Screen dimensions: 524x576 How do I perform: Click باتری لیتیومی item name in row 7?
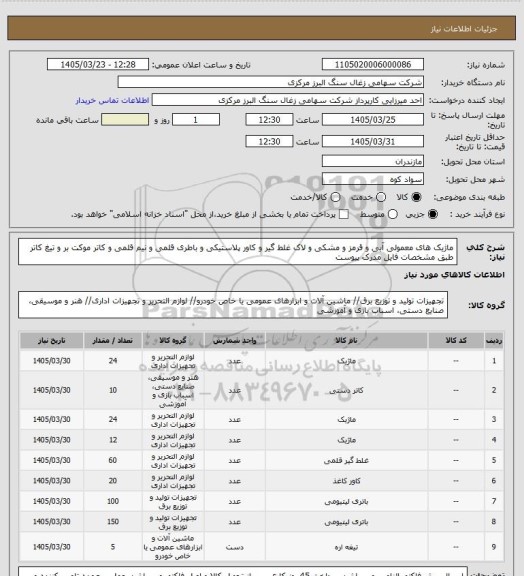click(x=346, y=501)
